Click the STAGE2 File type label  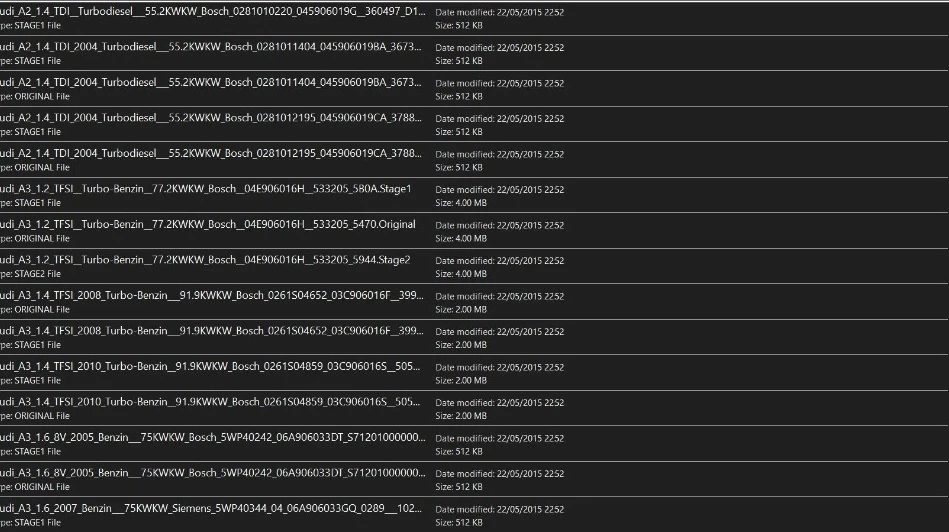coord(35,274)
